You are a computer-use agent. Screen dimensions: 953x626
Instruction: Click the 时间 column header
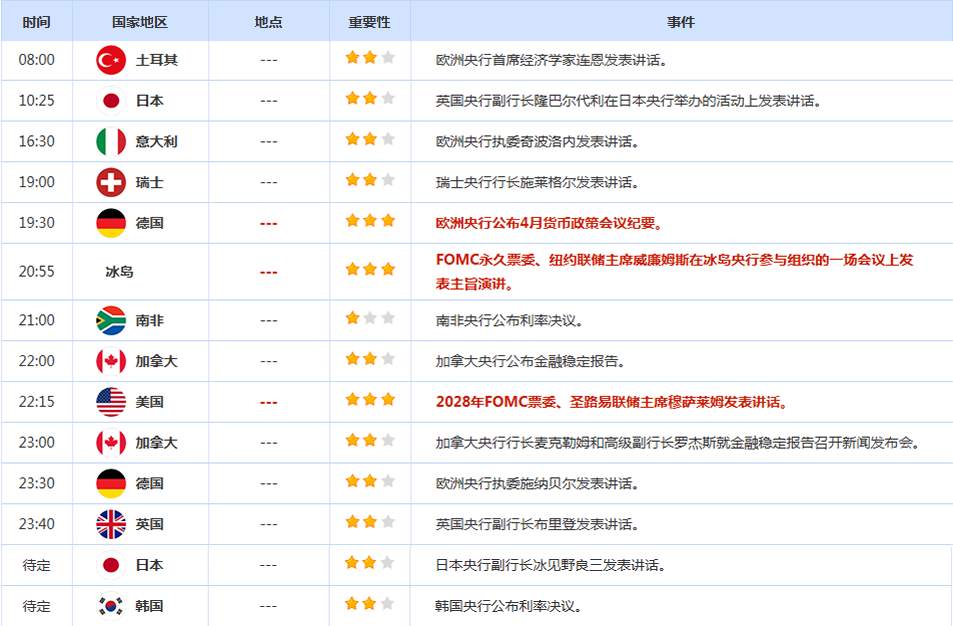(x=36, y=22)
